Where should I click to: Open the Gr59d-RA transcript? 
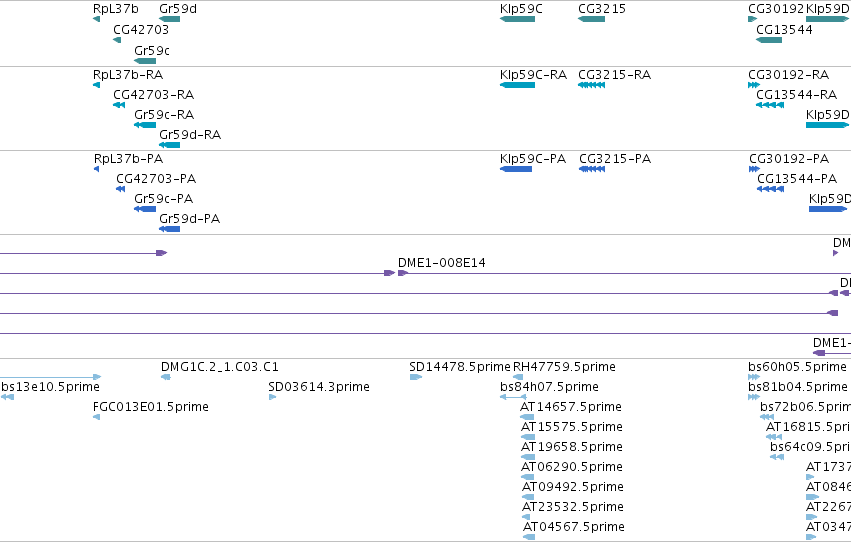169,145
